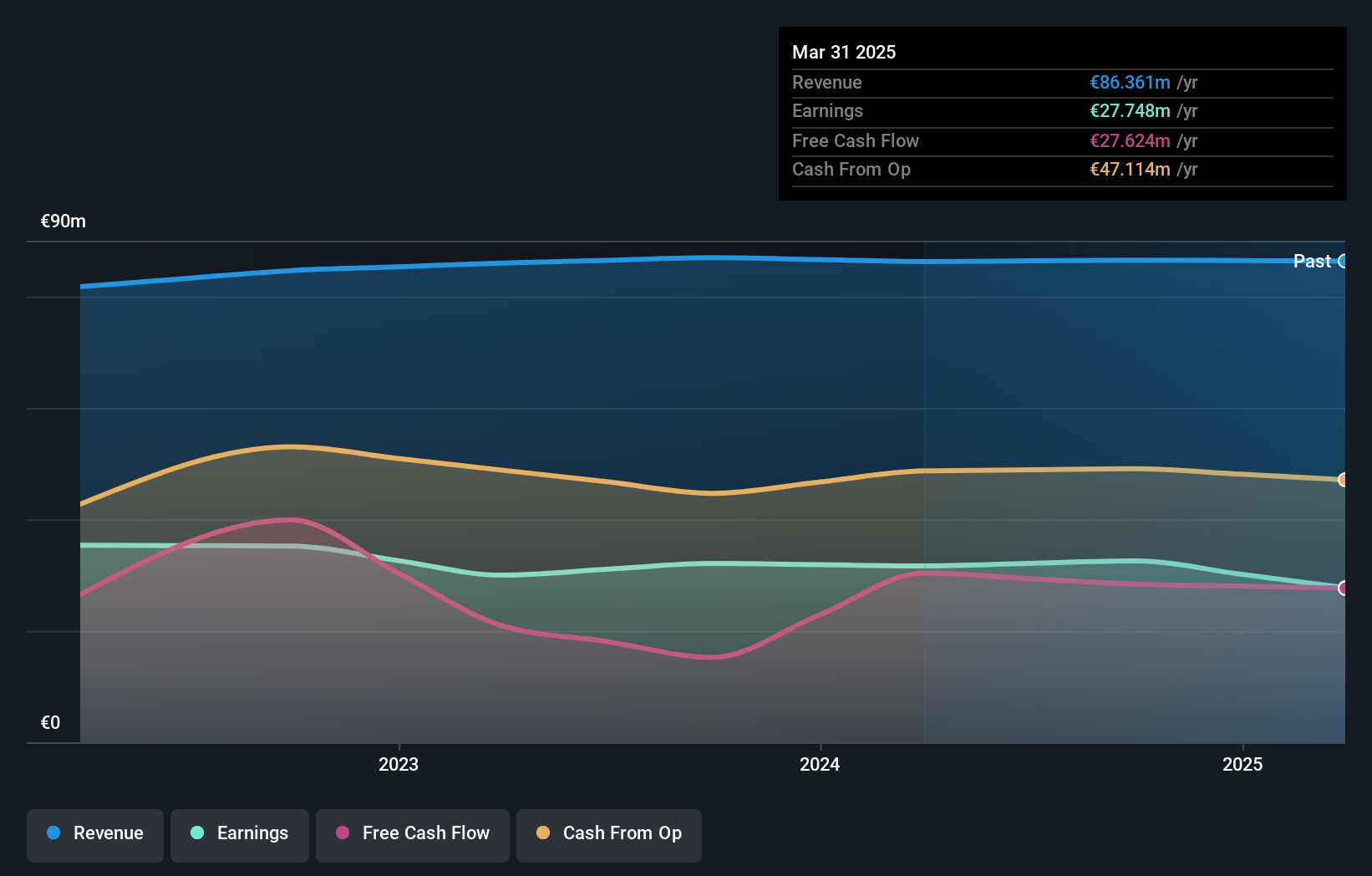The image size is (1372, 876).
Task: Click the 2024 x-axis label
Action: tap(820, 764)
